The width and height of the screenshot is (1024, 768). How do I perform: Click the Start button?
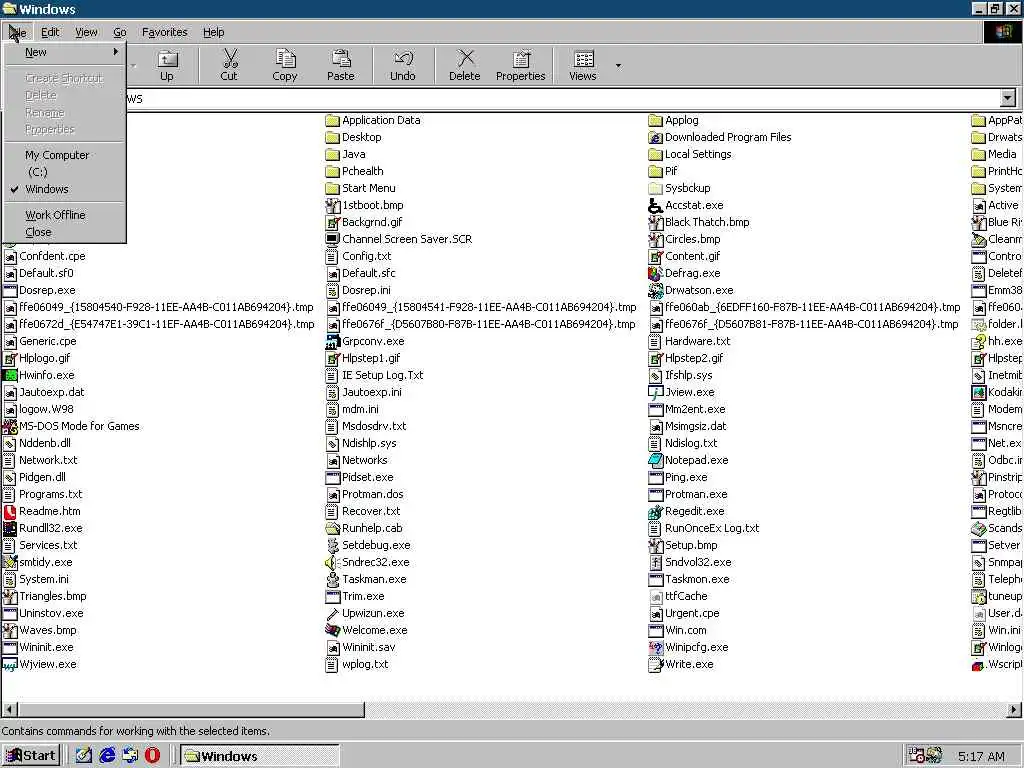31,756
